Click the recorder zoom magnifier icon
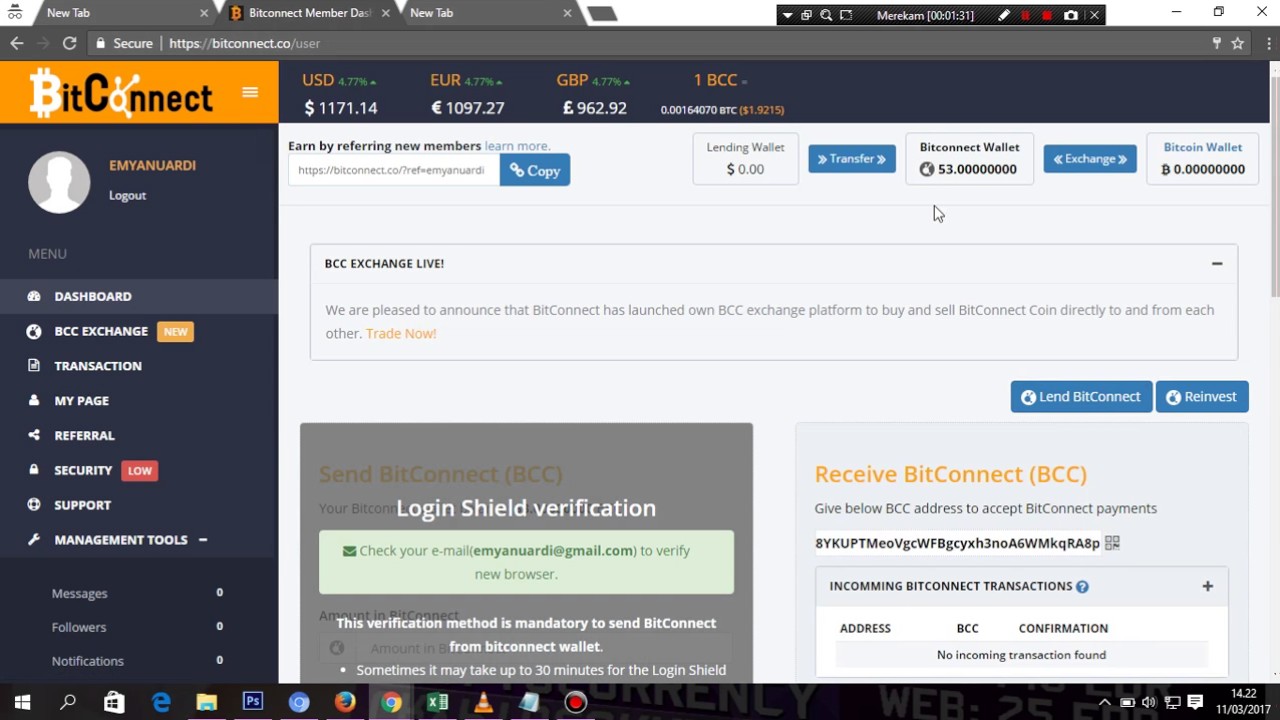Image resolution: width=1280 pixels, height=720 pixels. pos(826,15)
